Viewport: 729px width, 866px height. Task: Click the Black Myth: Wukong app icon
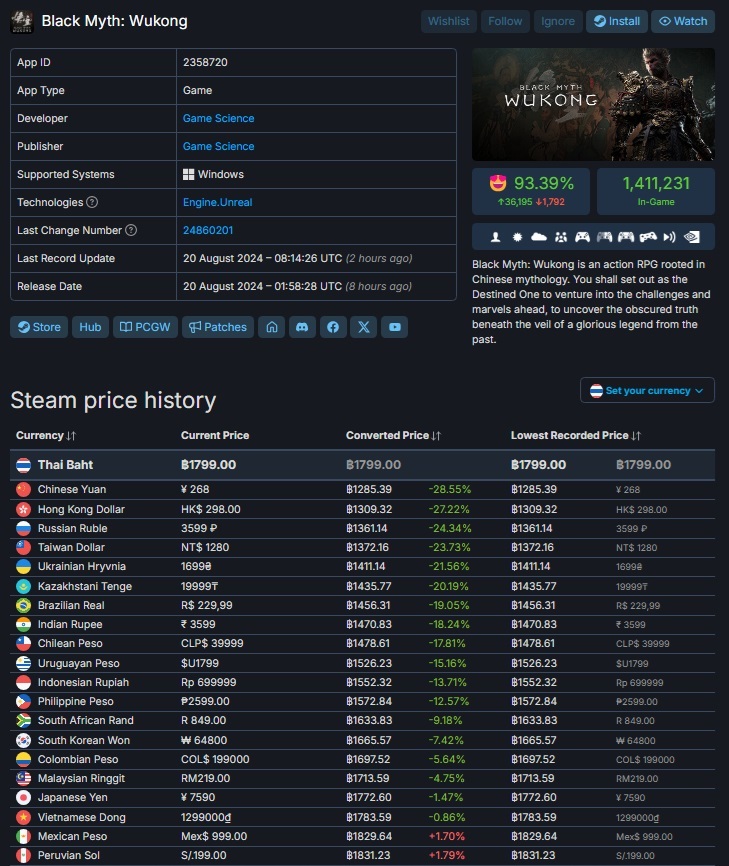pos(22,22)
